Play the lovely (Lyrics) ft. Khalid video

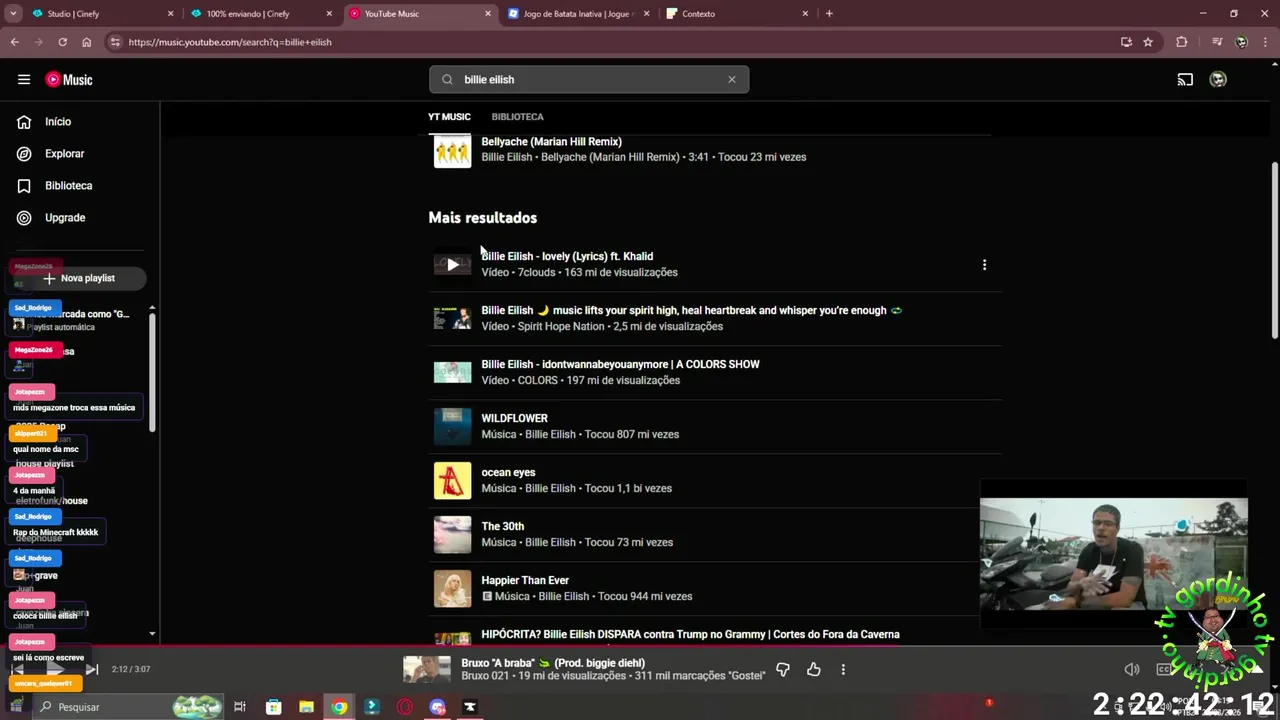pos(452,264)
